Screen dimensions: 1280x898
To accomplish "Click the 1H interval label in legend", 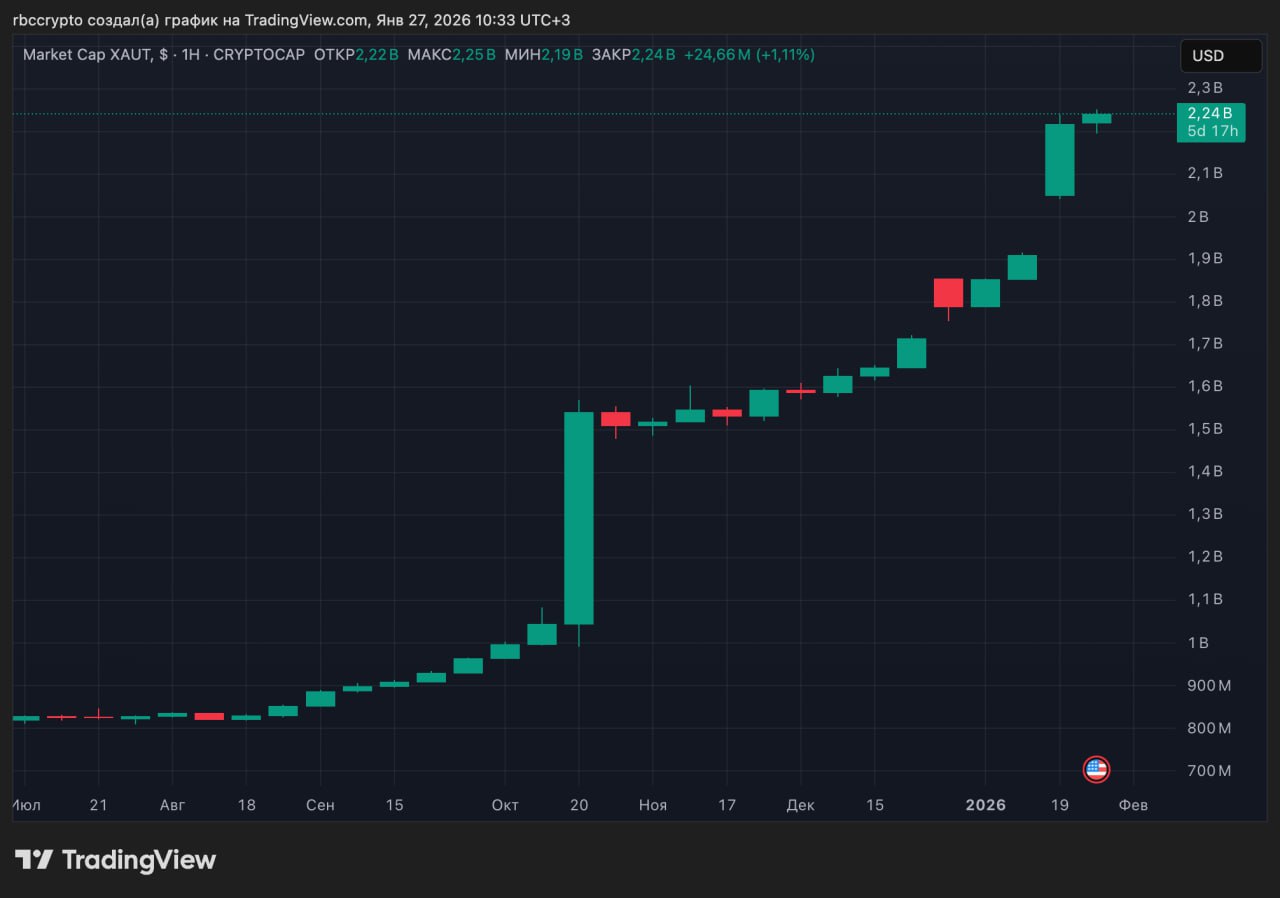I will tap(192, 55).
